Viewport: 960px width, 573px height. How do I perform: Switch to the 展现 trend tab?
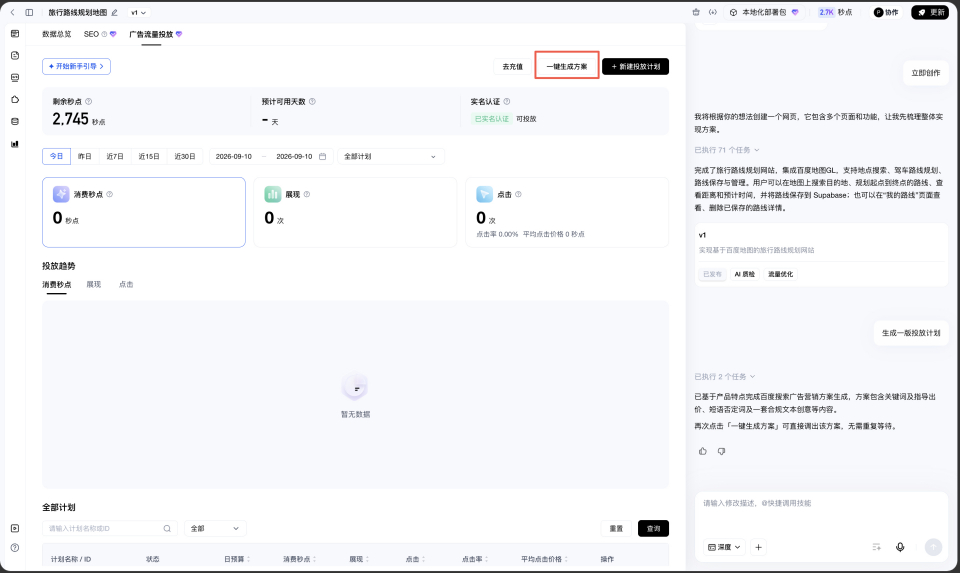94,284
